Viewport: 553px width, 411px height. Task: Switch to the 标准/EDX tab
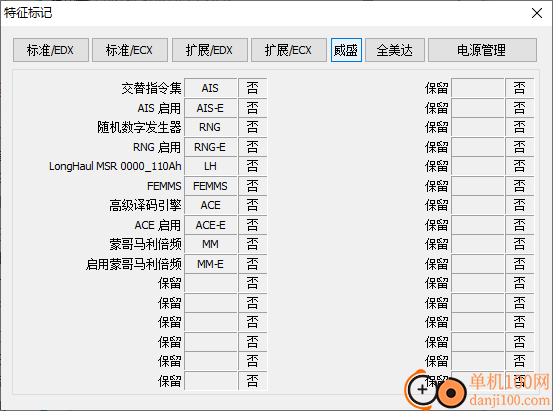[51, 50]
